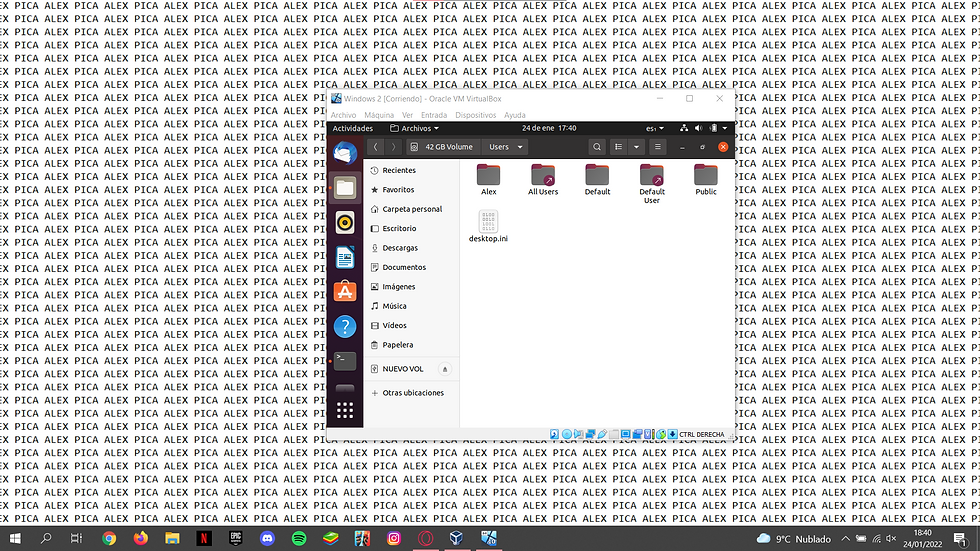Open the Files app in the Ubuntu dock
The height and width of the screenshot is (551, 980).
(x=345, y=187)
